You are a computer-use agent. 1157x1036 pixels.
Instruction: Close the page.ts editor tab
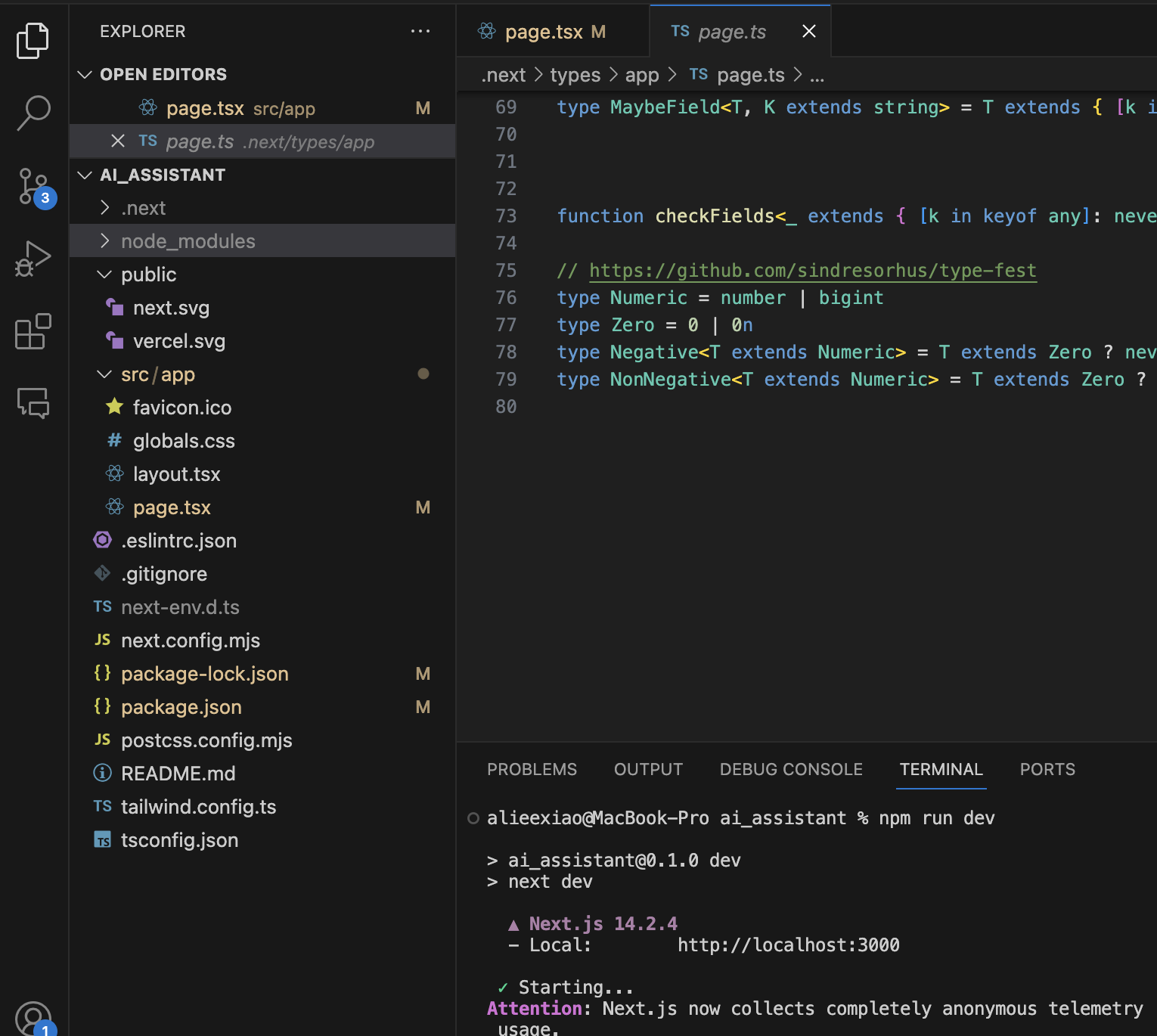[808, 31]
